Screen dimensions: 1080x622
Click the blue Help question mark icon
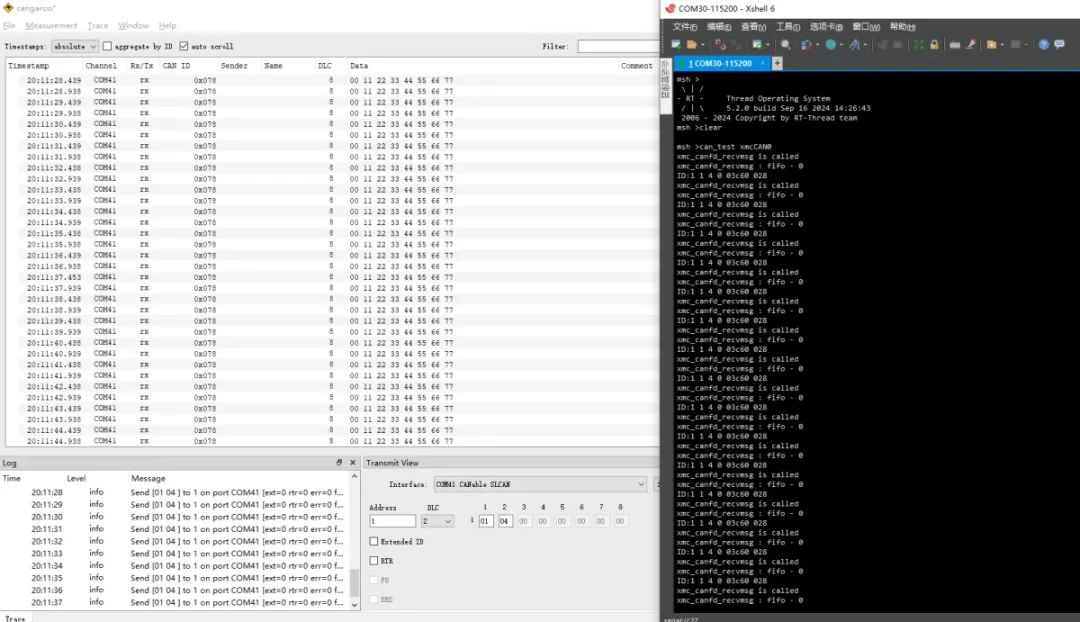tap(1043, 45)
